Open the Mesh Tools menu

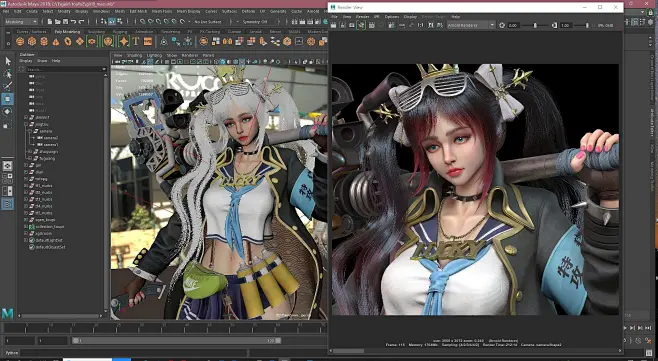tap(162, 11)
